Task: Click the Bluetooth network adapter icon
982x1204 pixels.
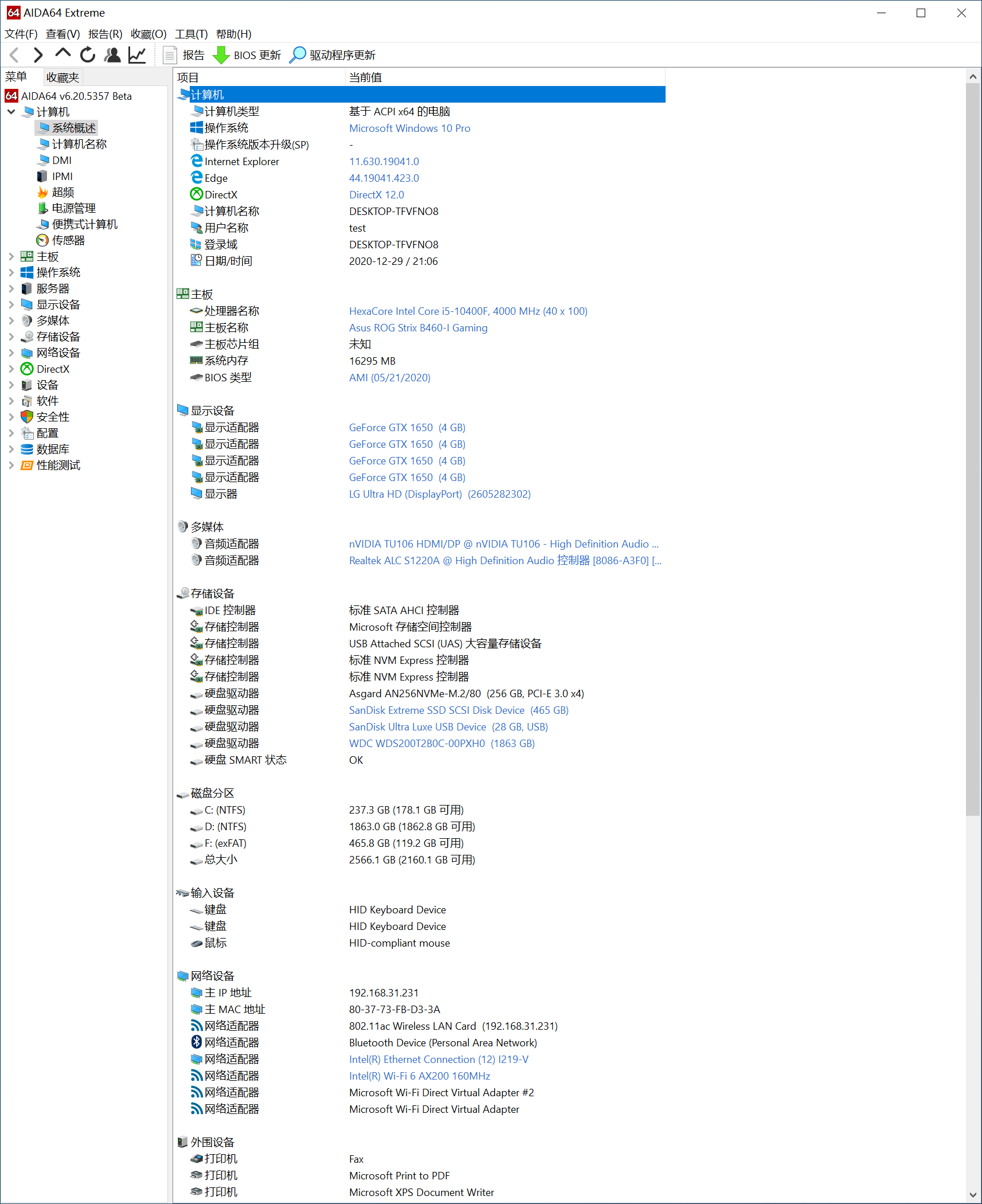Action: point(197,1042)
